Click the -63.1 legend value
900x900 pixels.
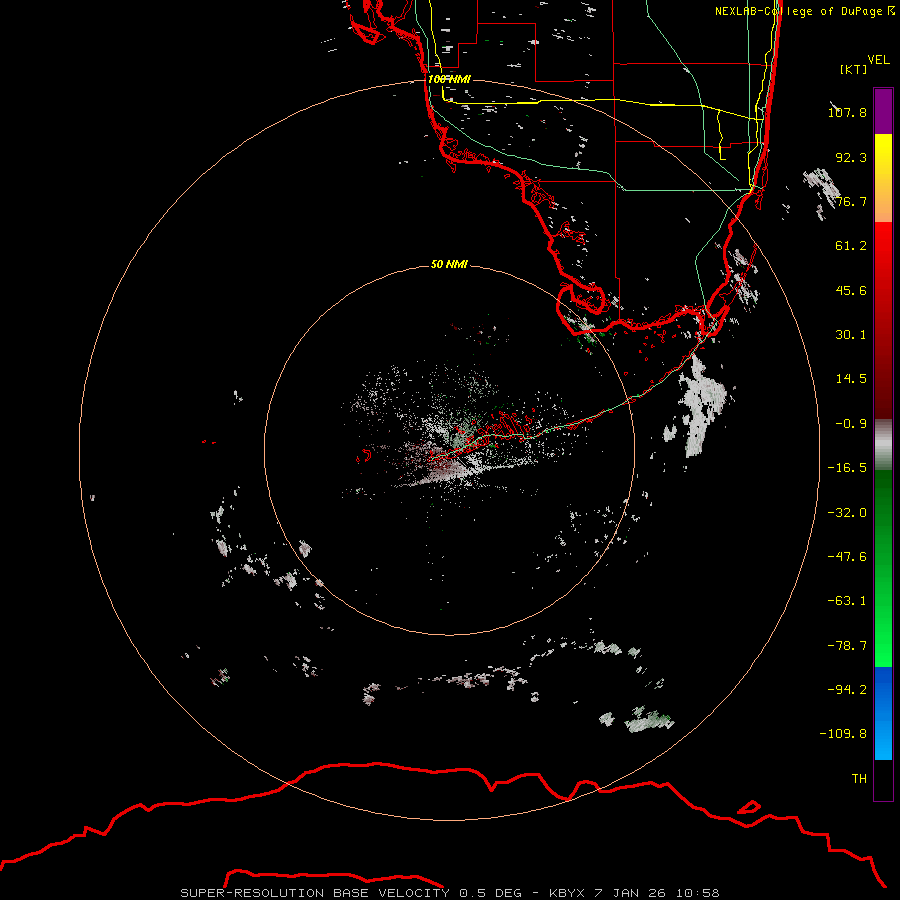847,601
